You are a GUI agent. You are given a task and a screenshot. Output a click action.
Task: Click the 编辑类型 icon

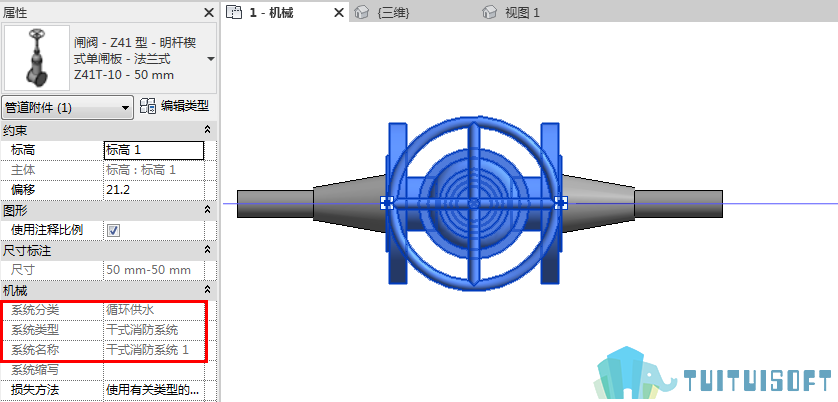148,106
